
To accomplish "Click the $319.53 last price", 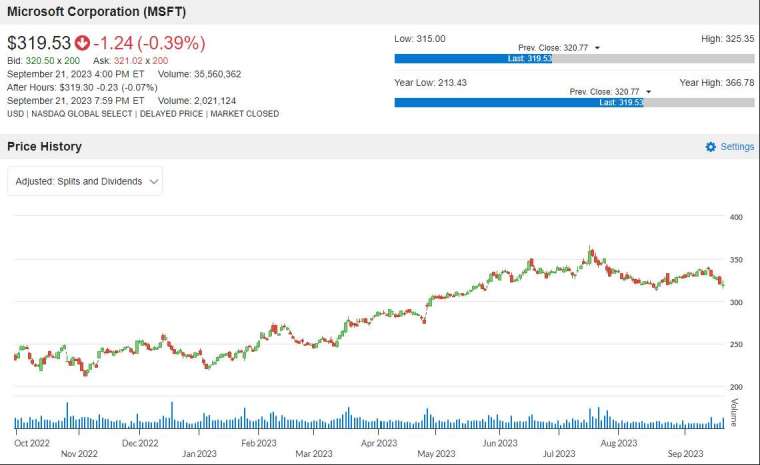I will [39, 43].
